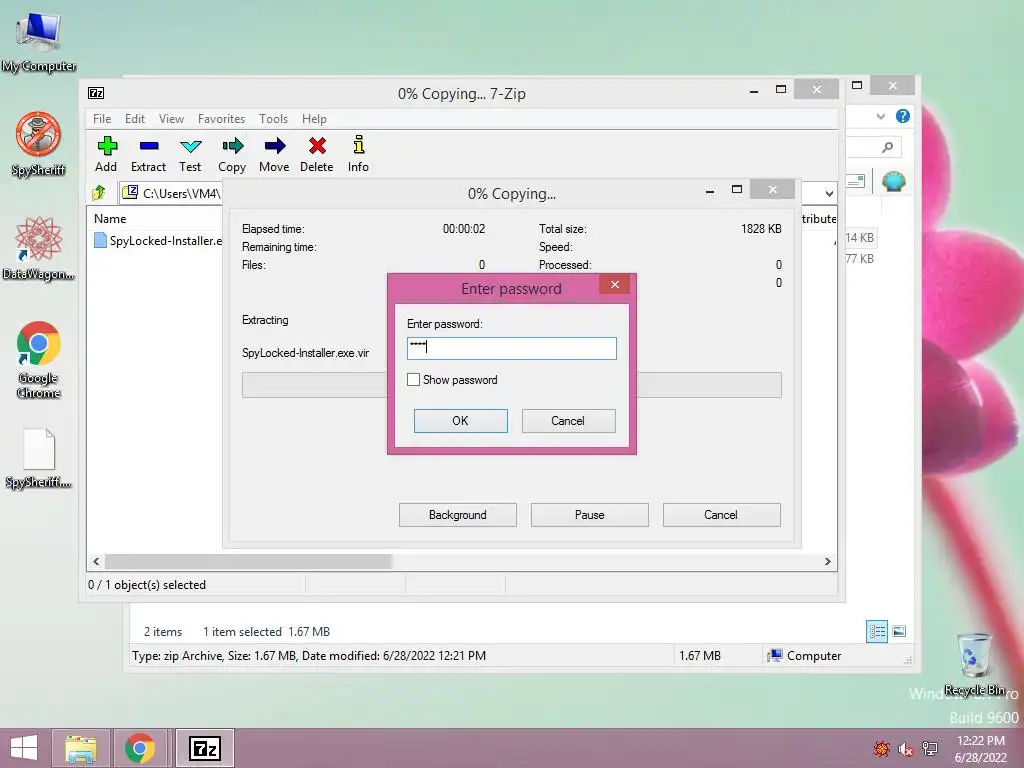The height and width of the screenshot is (768, 1024).
Task: Click the muted volume tray icon
Action: (905, 749)
